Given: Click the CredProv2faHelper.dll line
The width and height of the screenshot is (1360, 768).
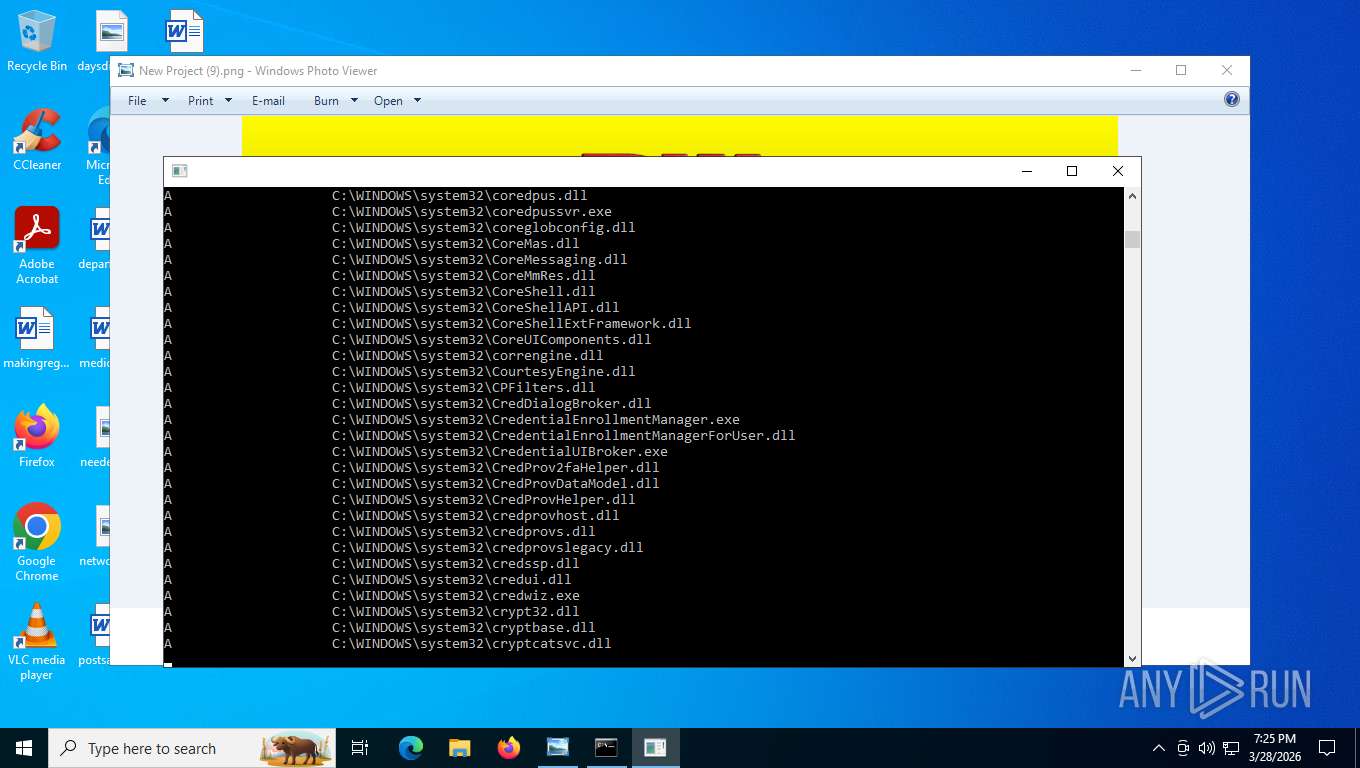Looking at the screenshot, I should tap(496, 468).
